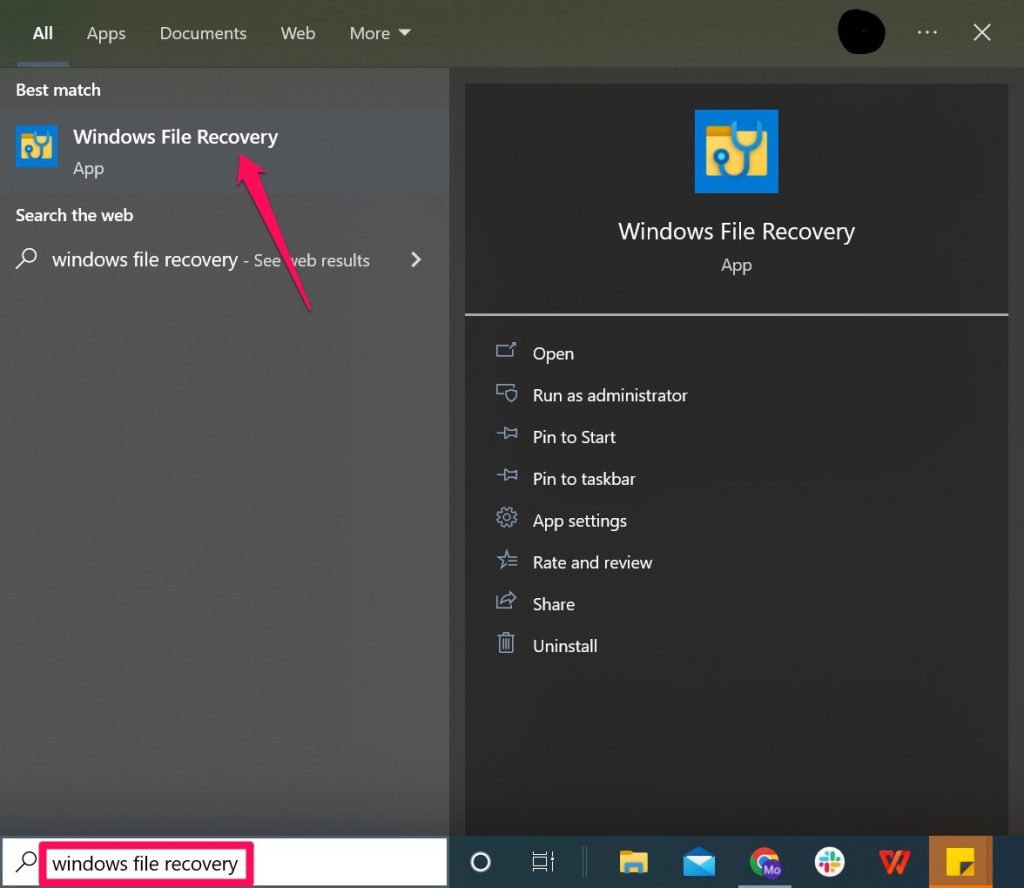Open the ellipsis options menu
The width and height of the screenshot is (1024, 888).
pyautogui.click(x=927, y=32)
